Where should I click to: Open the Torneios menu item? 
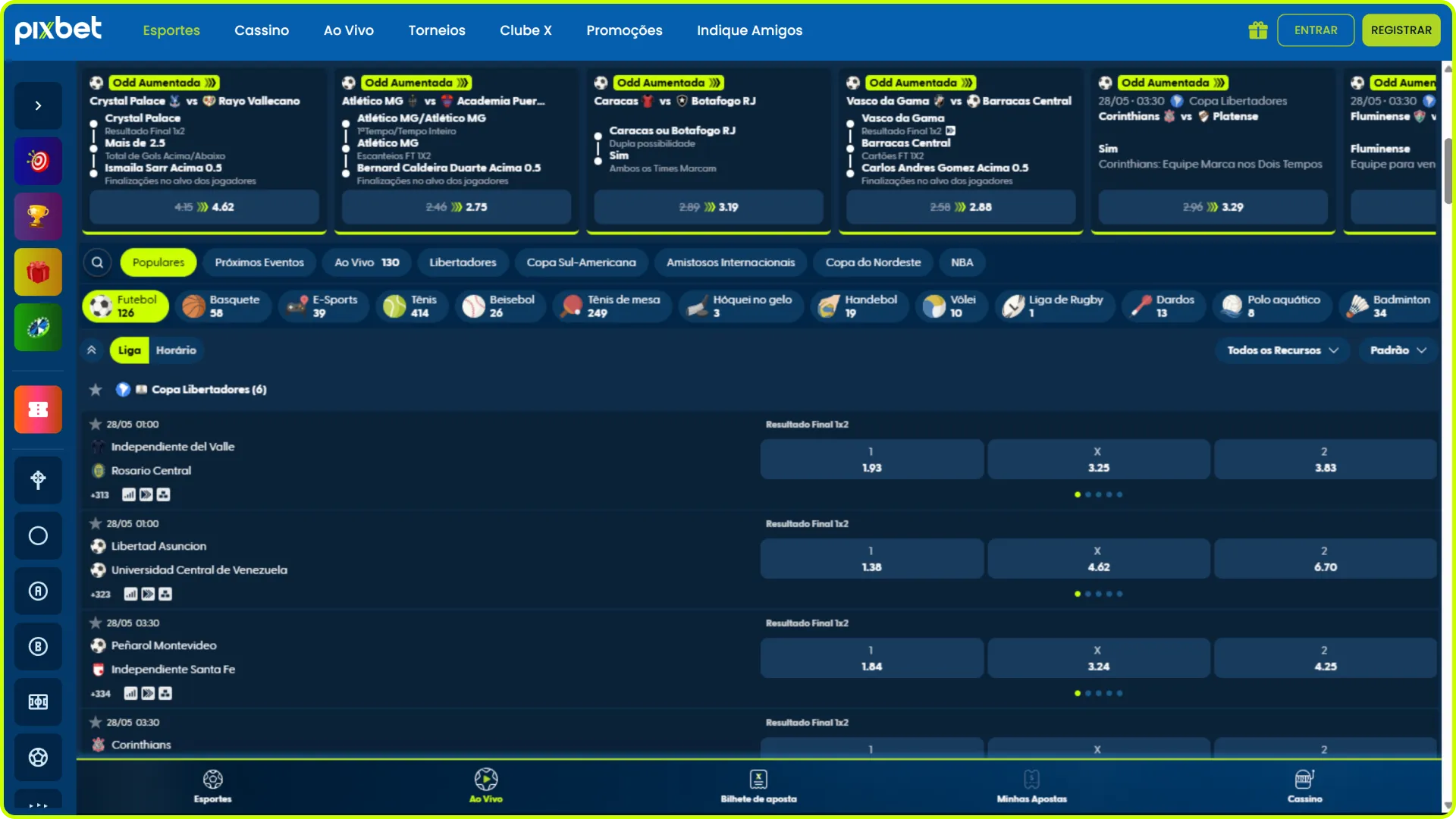437,30
